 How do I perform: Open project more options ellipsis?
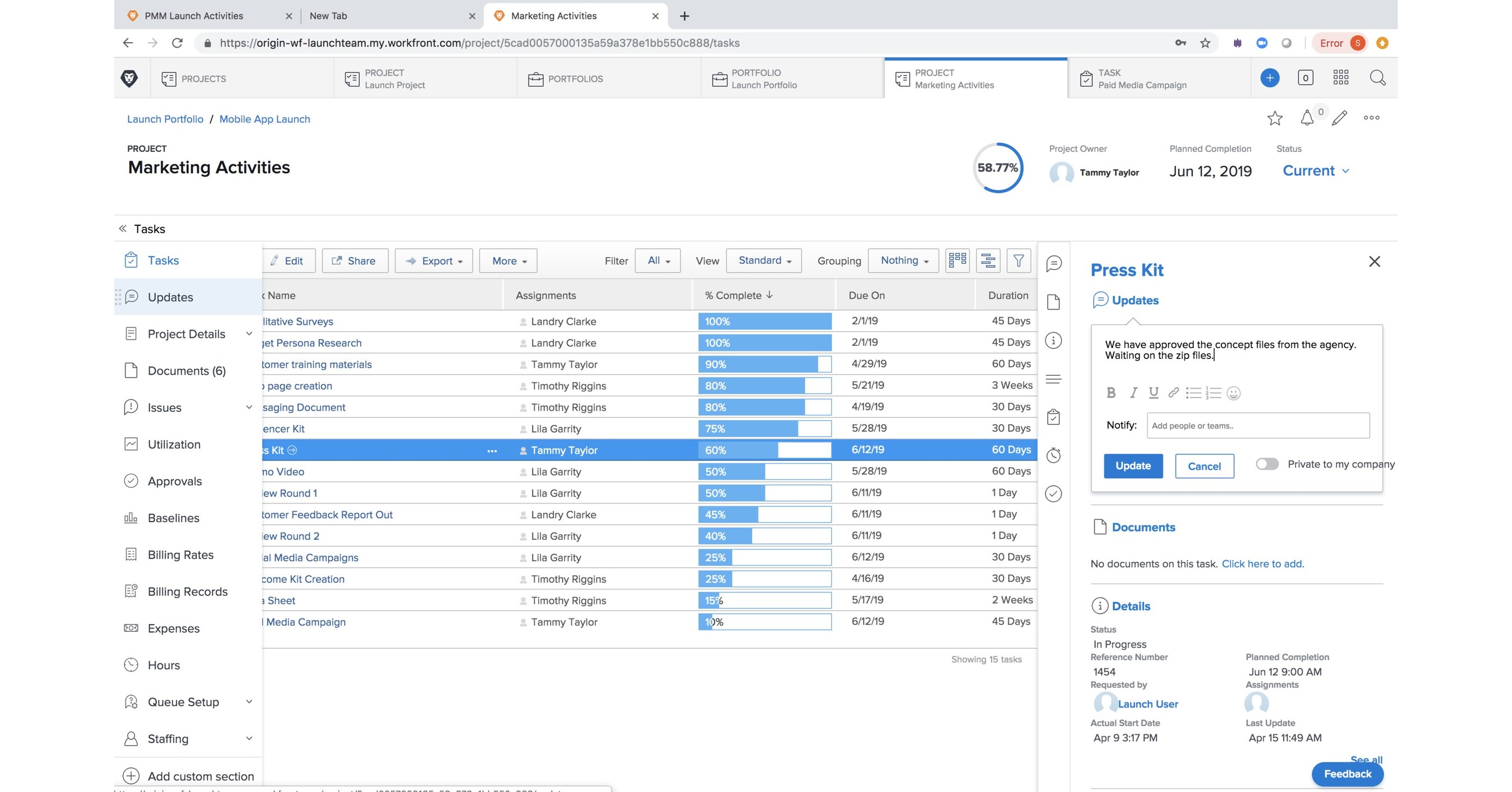pyautogui.click(x=1371, y=118)
